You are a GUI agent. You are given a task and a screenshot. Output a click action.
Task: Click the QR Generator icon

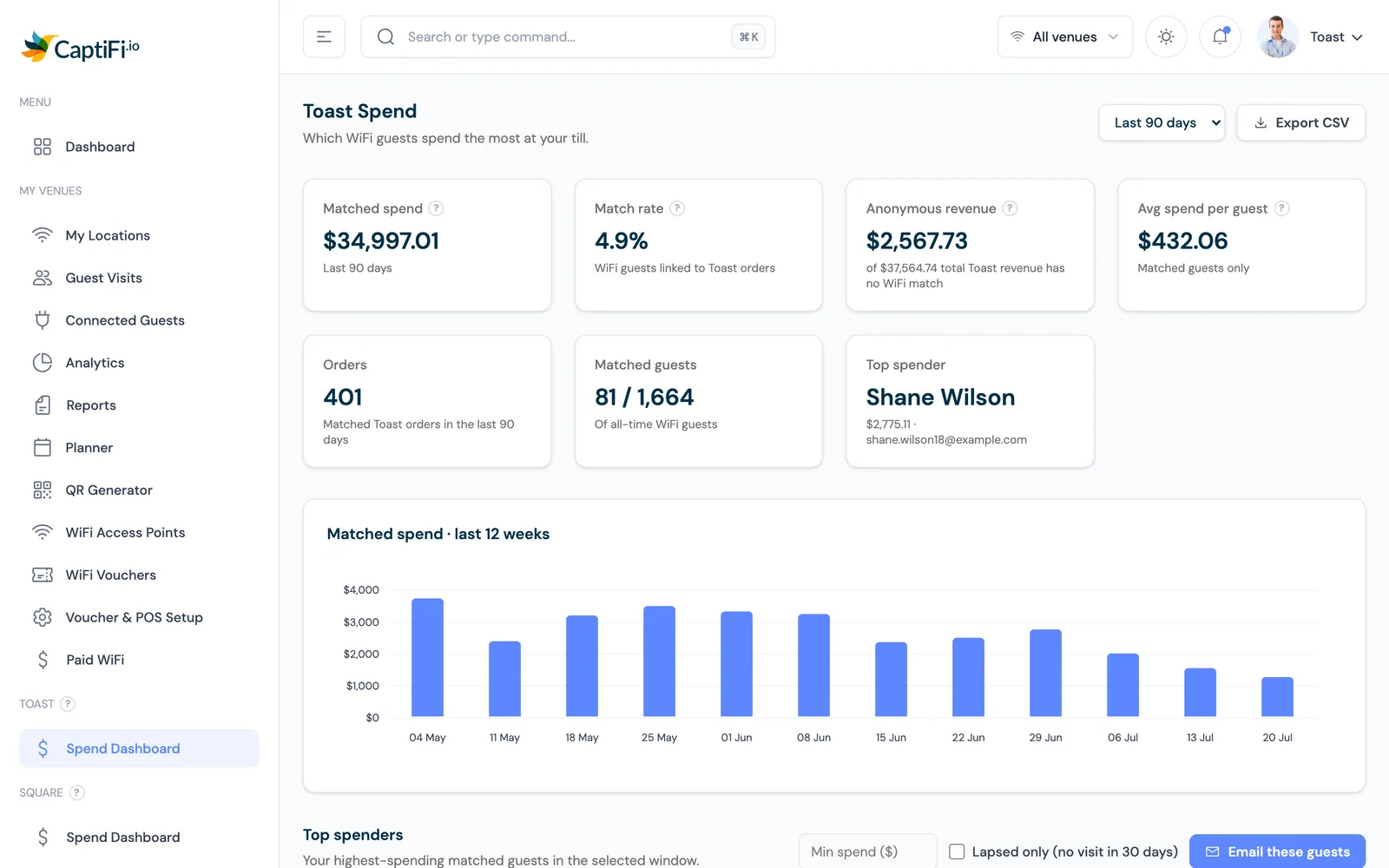pos(43,490)
